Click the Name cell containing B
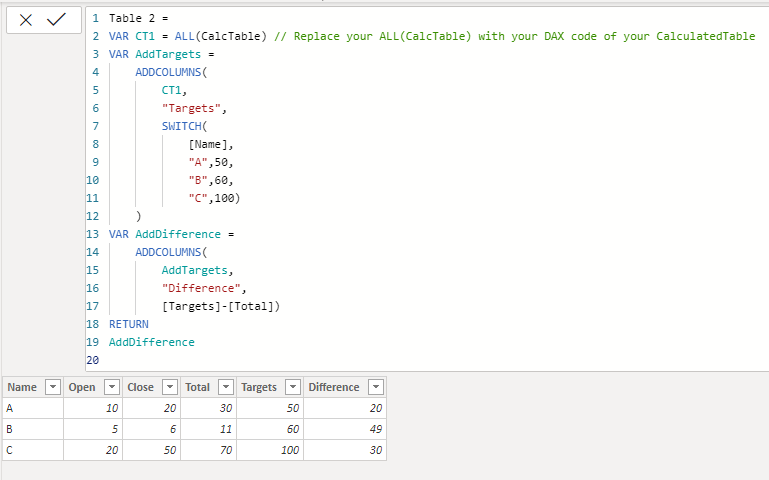 pos(33,429)
